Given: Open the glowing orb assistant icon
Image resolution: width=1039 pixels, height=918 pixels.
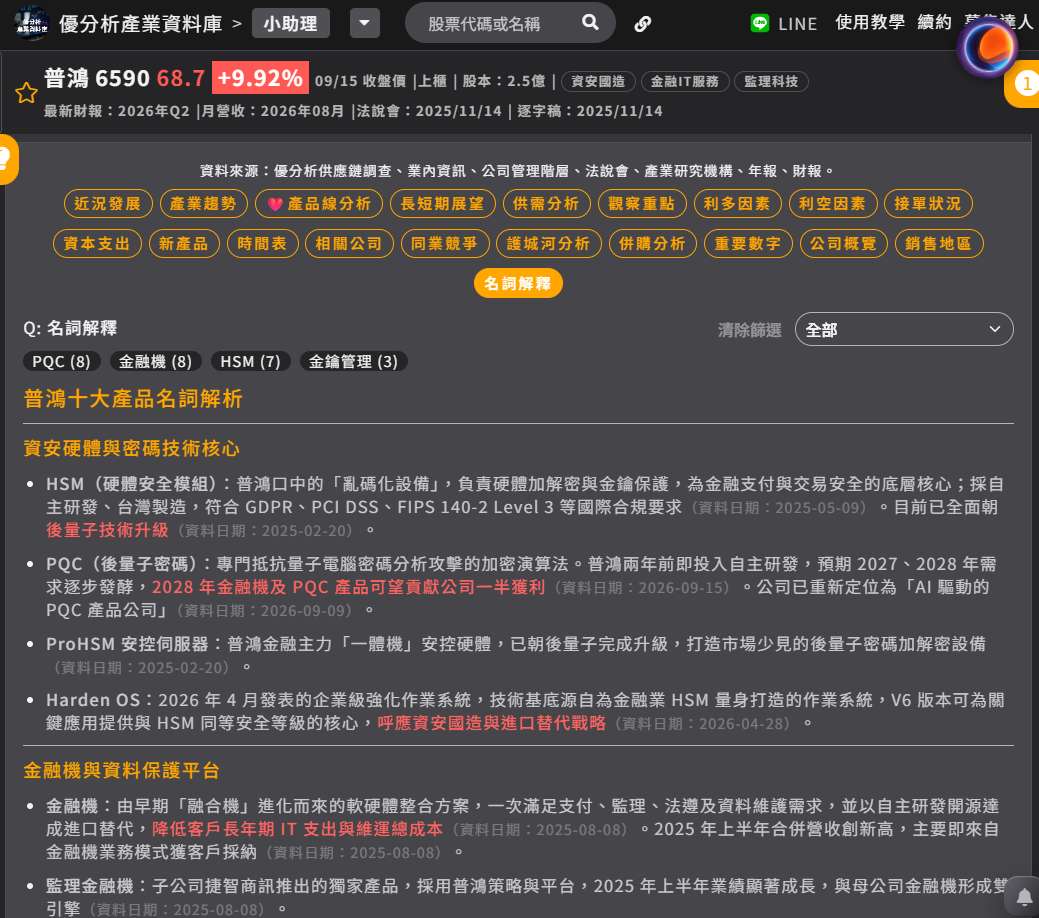Looking at the screenshot, I should (x=988, y=47).
